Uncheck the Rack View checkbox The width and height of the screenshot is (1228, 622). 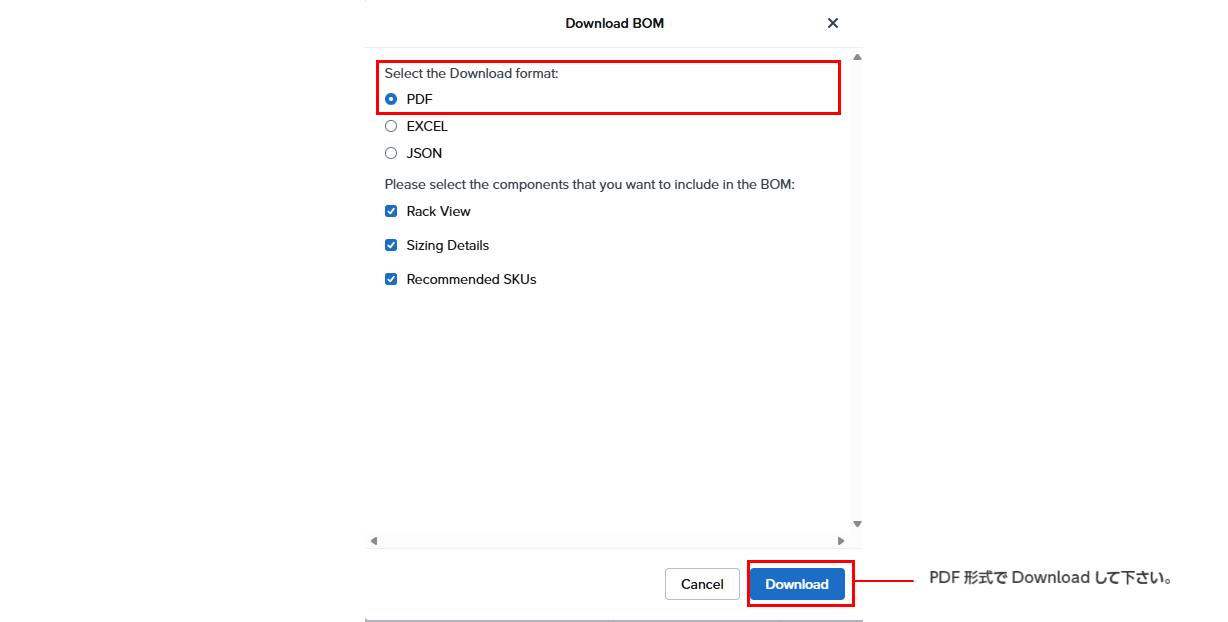(x=391, y=211)
